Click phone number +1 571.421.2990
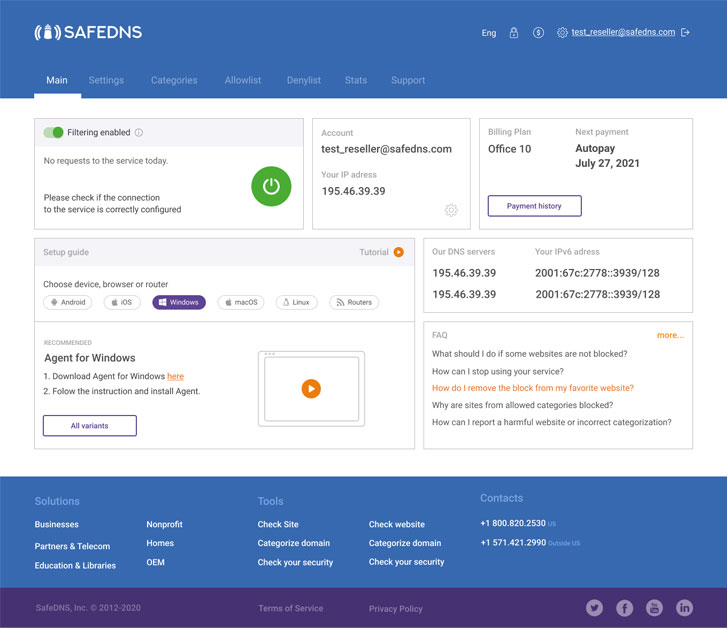 click(513, 543)
